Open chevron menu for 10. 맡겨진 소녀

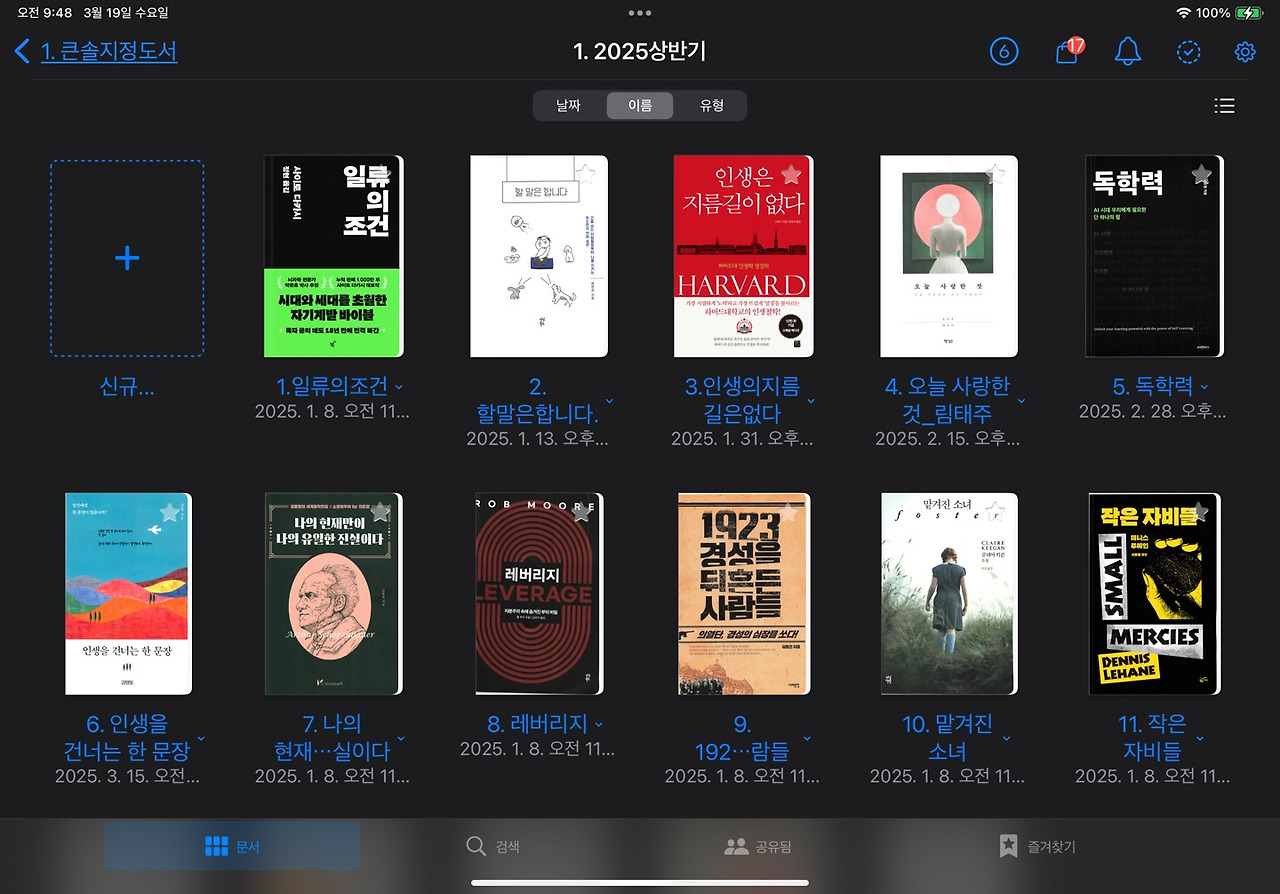pyautogui.click(x=1006, y=739)
